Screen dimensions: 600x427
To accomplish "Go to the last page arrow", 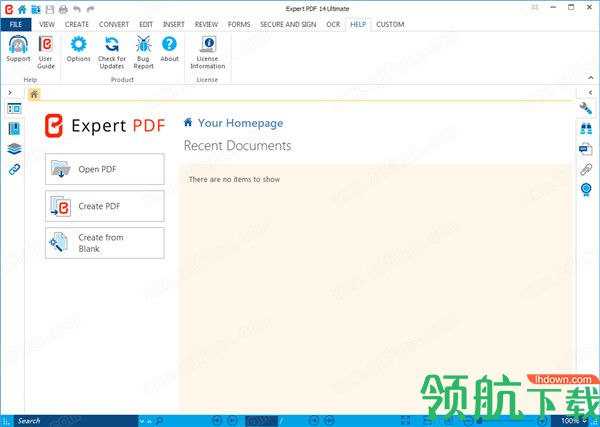I will [329, 421].
